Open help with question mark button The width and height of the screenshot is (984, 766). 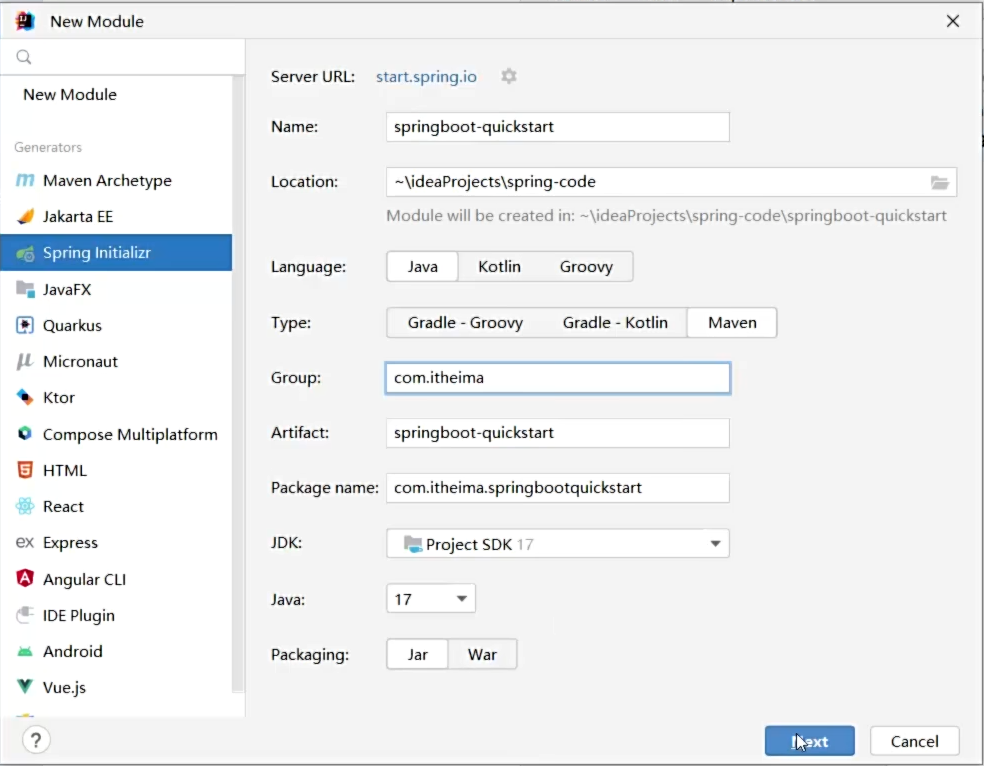click(36, 740)
